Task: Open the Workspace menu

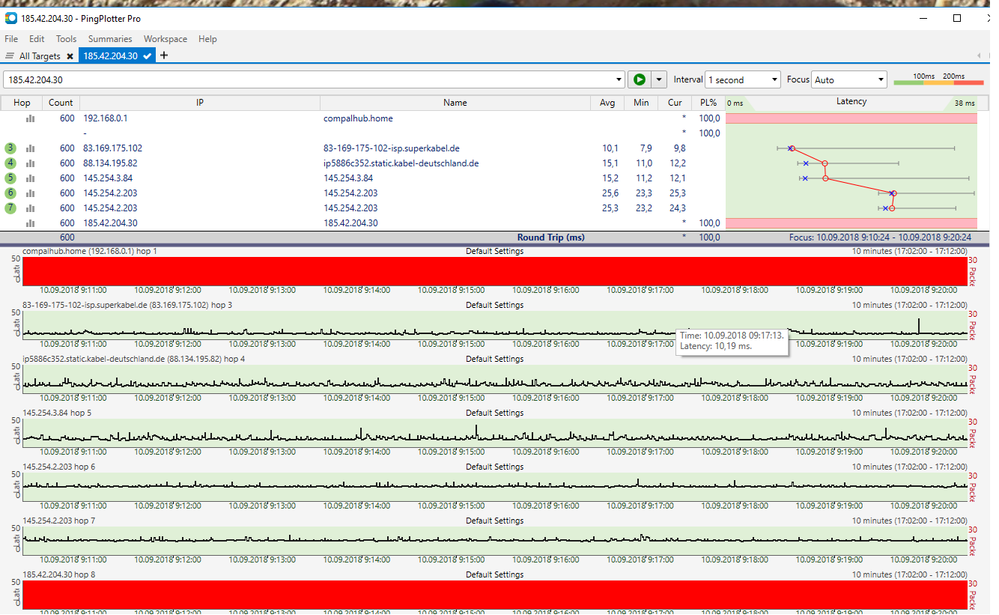Action: point(165,39)
